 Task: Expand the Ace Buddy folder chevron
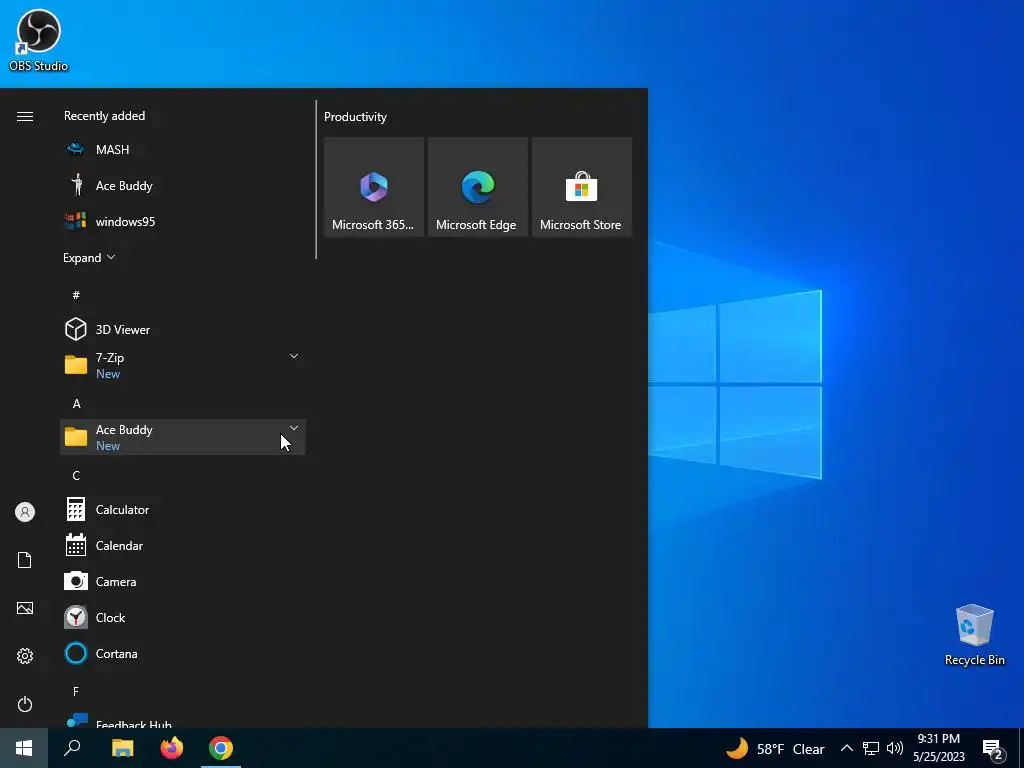(294, 428)
